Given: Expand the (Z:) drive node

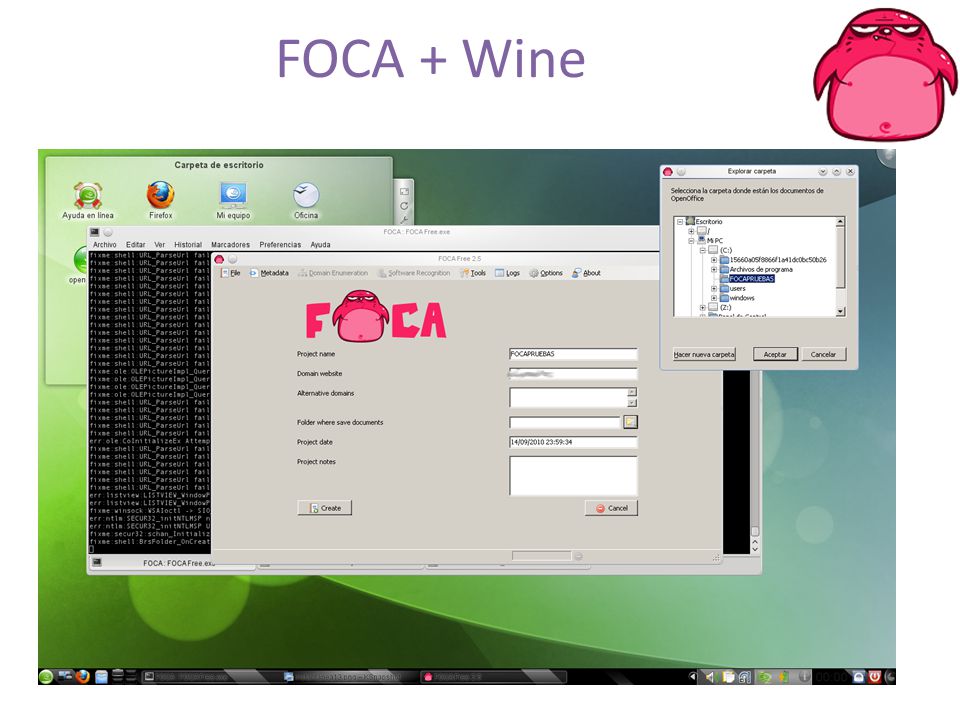Looking at the screenshot, I should click(x=703, y=307).
